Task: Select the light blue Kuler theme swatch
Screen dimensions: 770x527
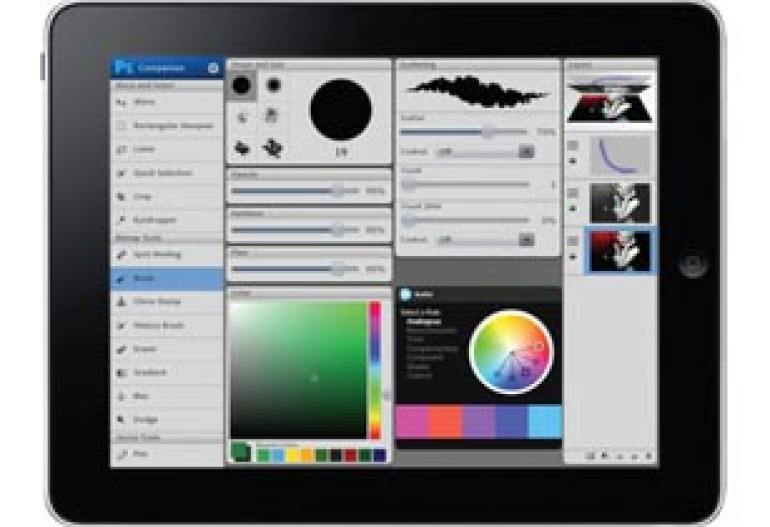Action: (x=545, y=422)
